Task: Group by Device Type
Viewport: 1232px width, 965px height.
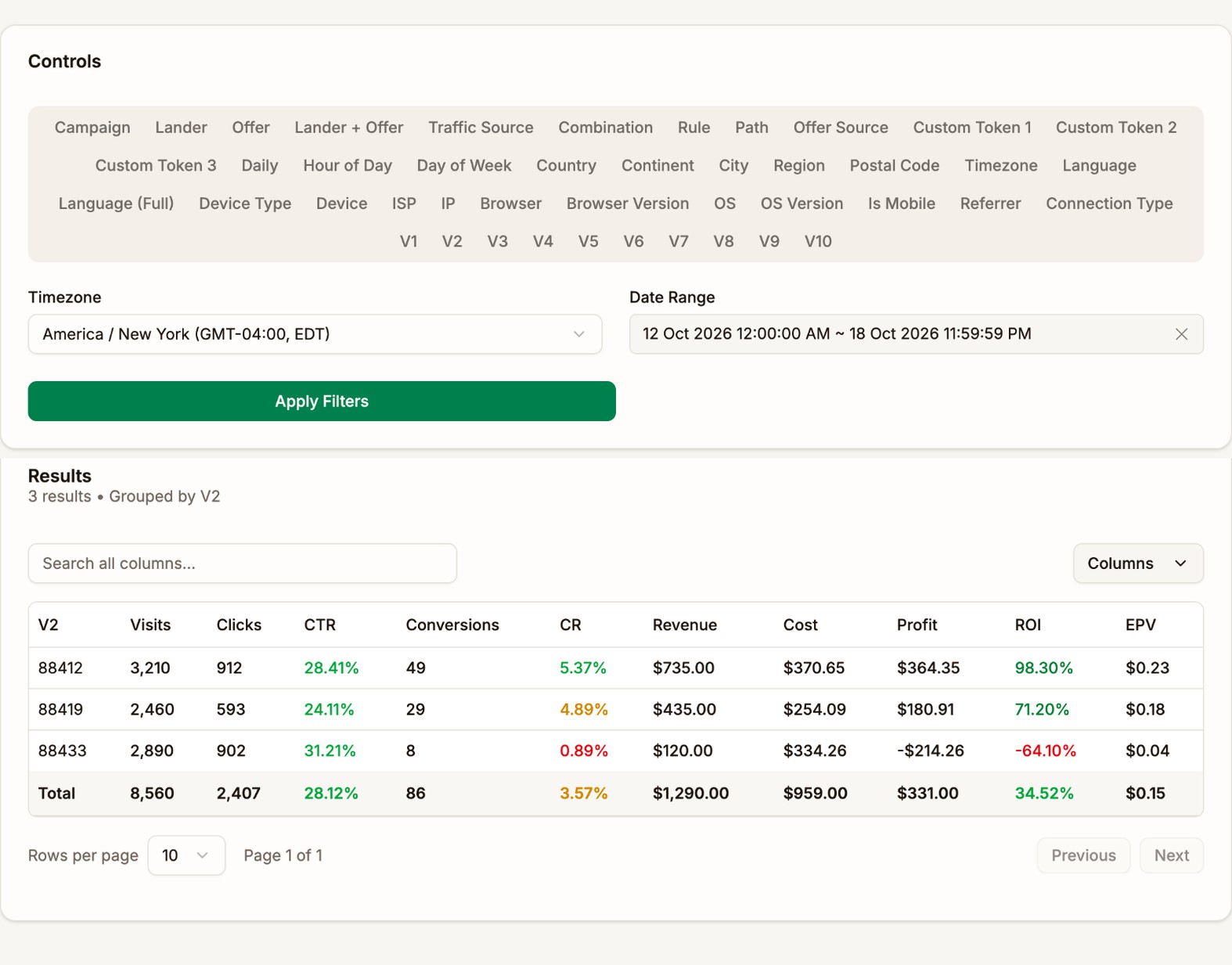Action: pos(245,203)
